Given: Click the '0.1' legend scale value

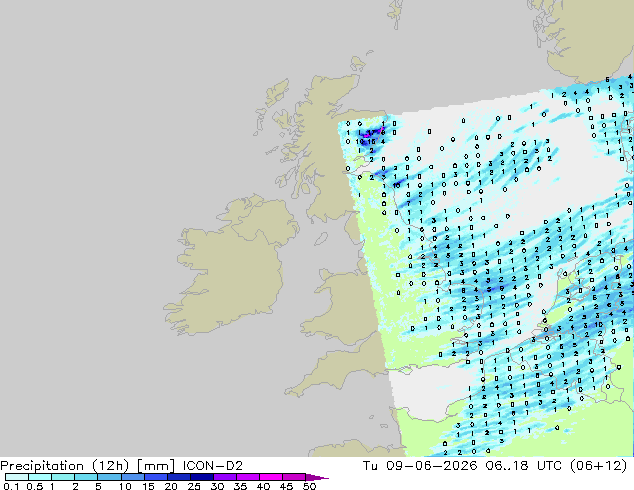Looking at the screenshot, I should click(11, 486).
